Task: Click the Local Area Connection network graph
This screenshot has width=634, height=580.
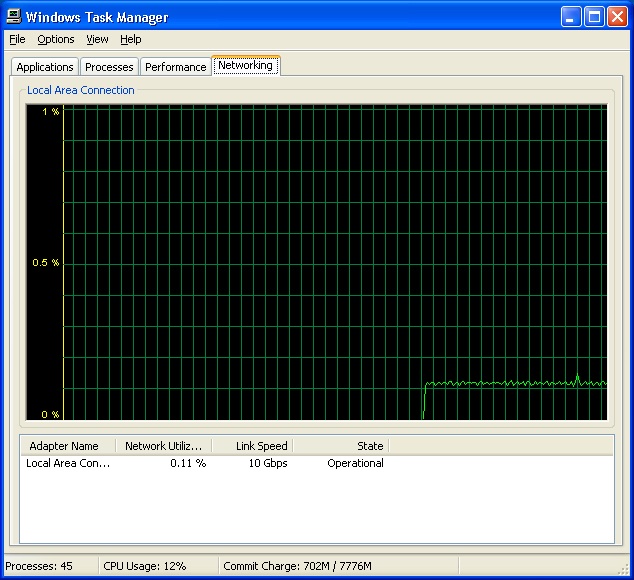Action: pyautogui.click(x=334, y=262)
